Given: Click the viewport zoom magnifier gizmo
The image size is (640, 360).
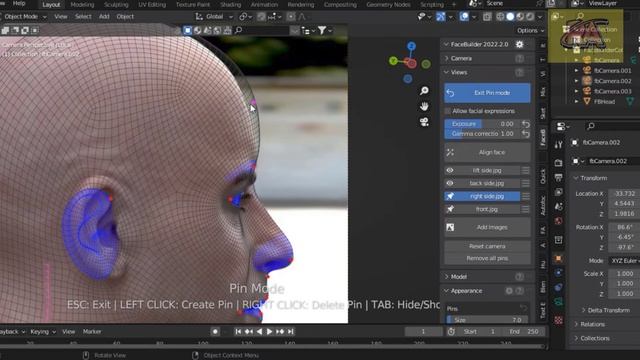Looking at the screenshot, I should click(424, 91).
